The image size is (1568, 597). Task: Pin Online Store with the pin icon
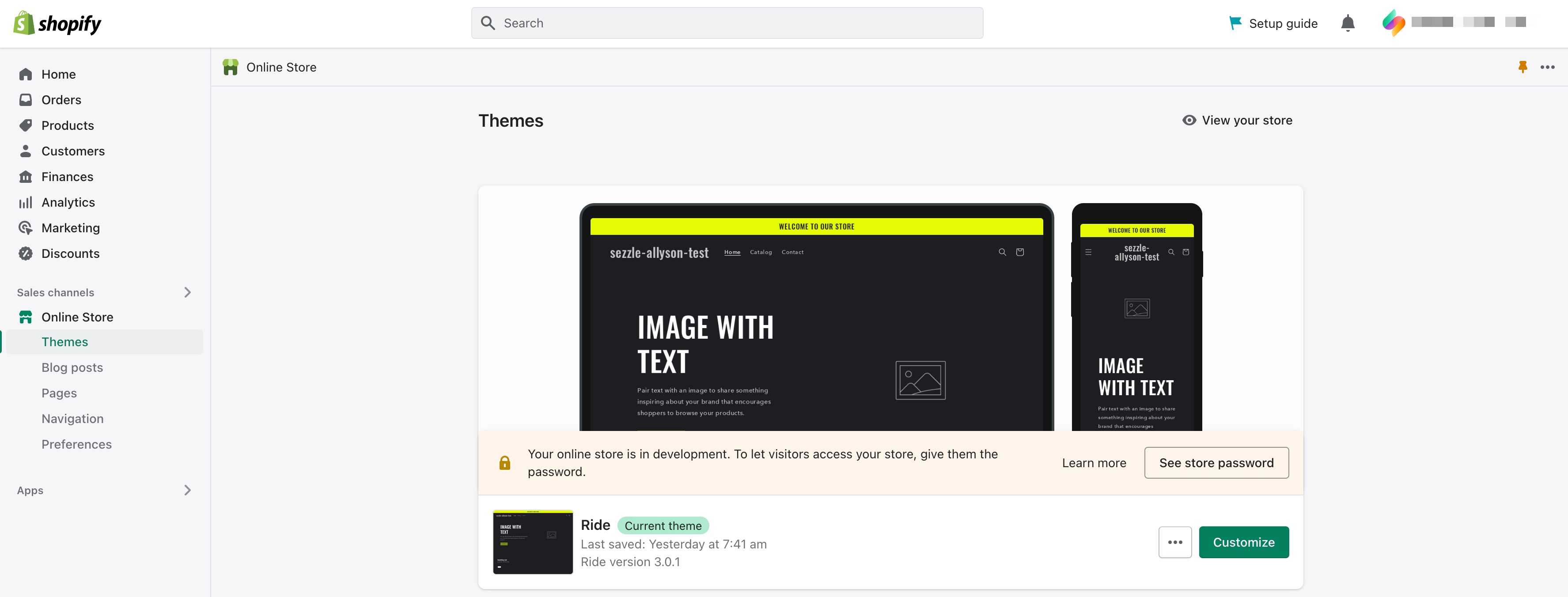click(1523, 67)
